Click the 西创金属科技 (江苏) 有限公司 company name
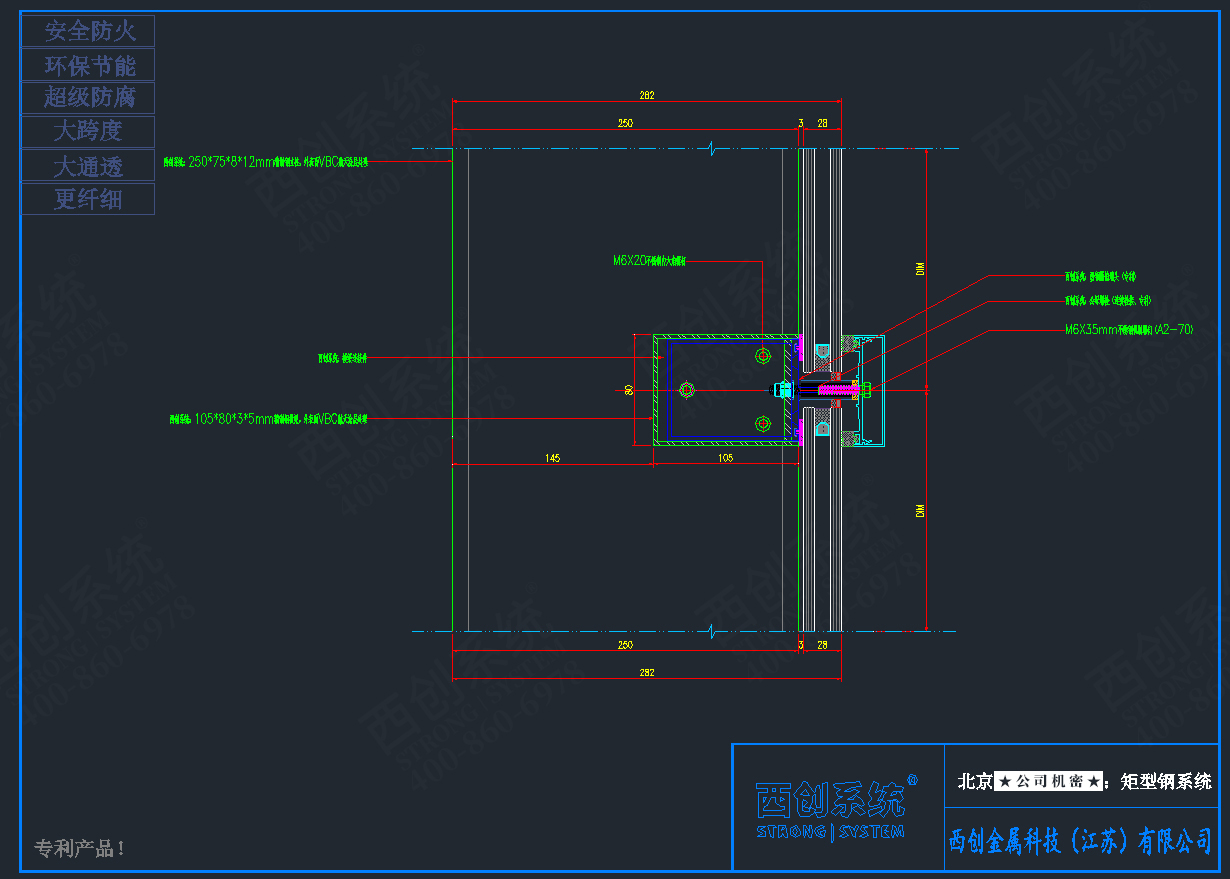The width and height of the screenshot is (1230, 879). (1080, 841)
